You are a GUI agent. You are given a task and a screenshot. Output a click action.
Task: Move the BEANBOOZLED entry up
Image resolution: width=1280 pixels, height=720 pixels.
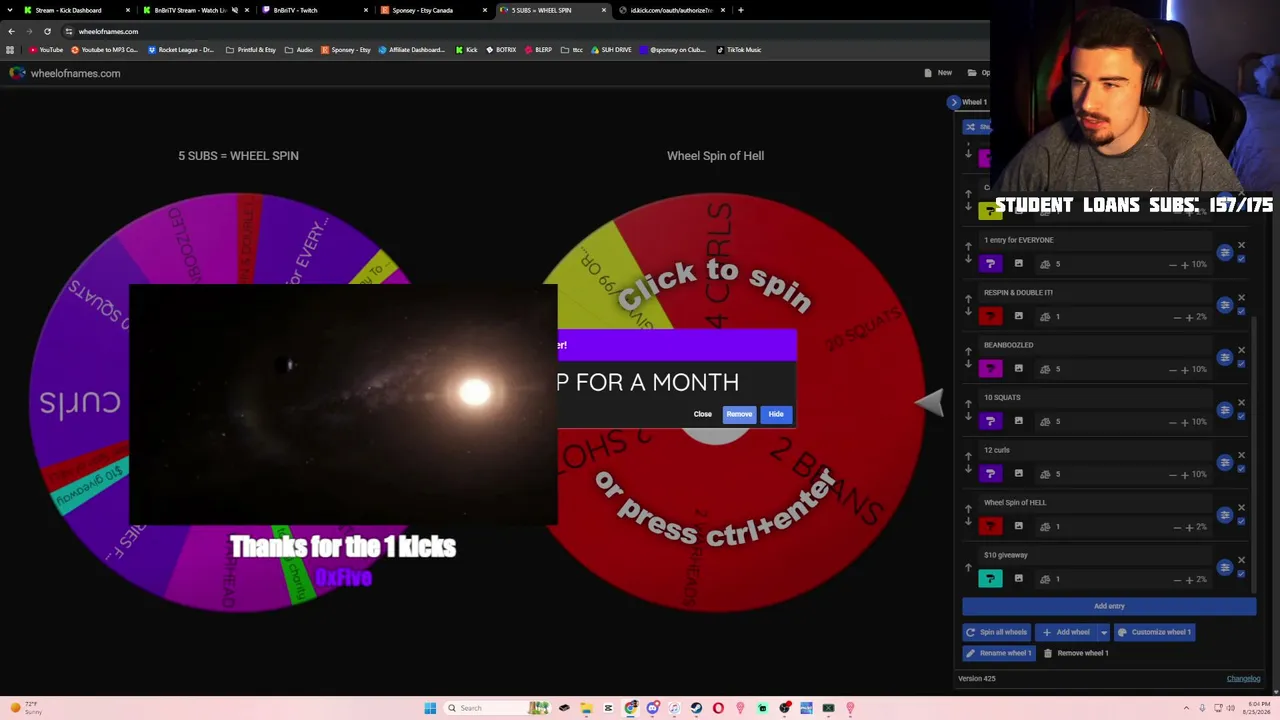point(968,352)
